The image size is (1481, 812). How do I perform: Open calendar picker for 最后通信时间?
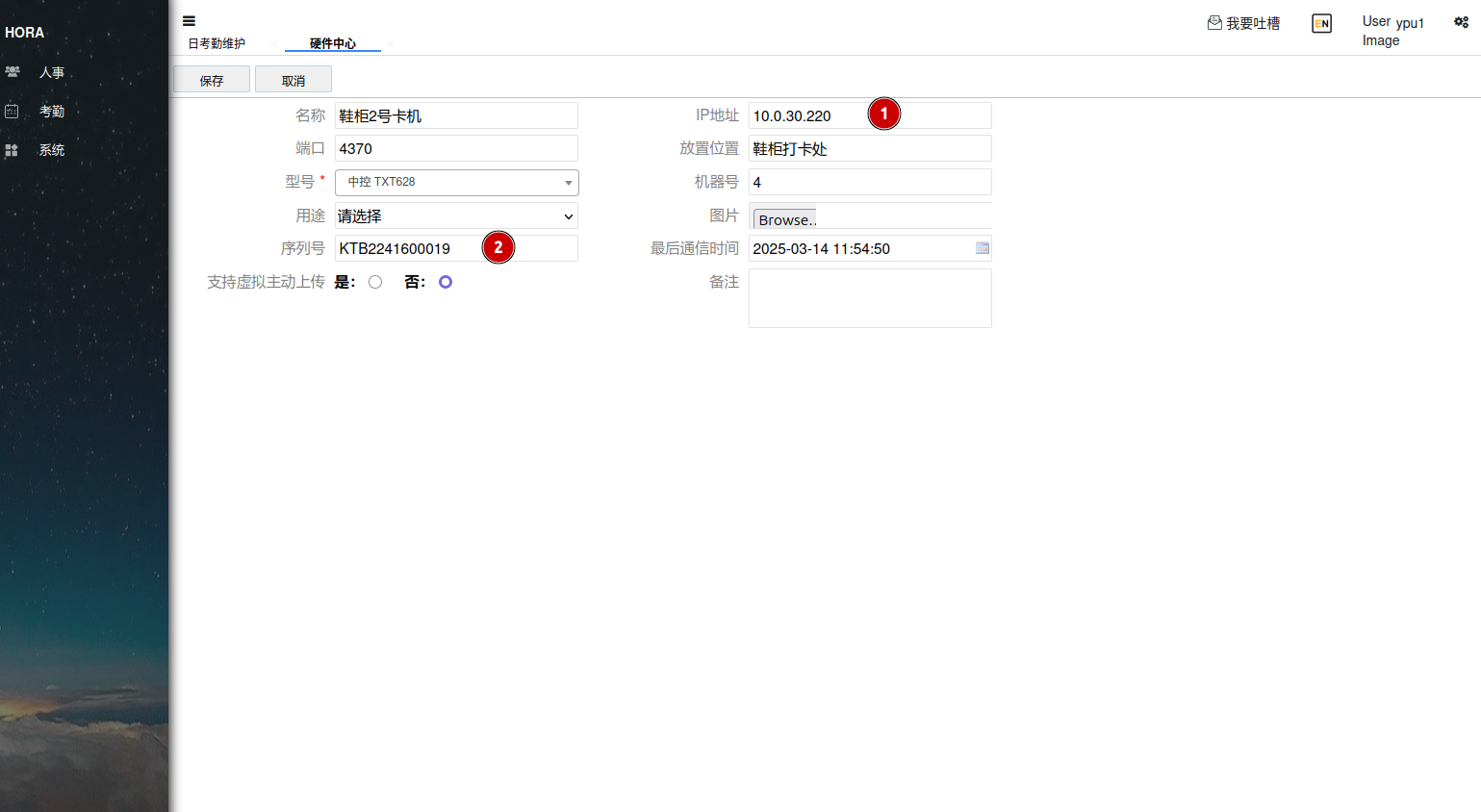click(982, 248)
